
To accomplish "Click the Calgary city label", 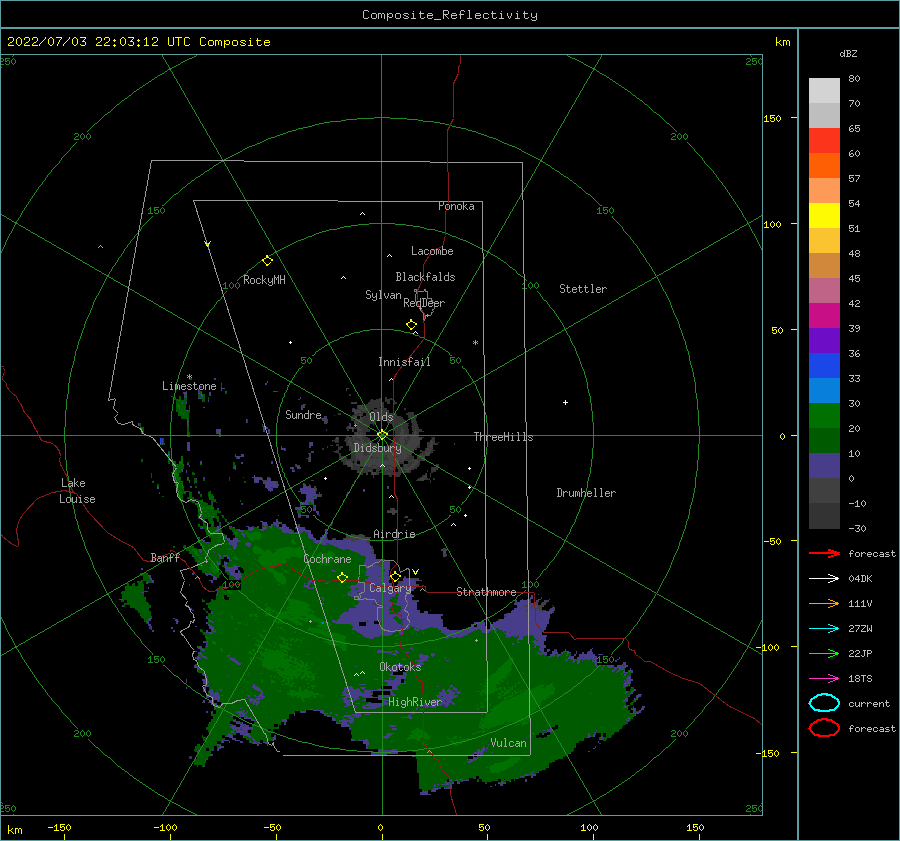I will click(x=390, y=588).
